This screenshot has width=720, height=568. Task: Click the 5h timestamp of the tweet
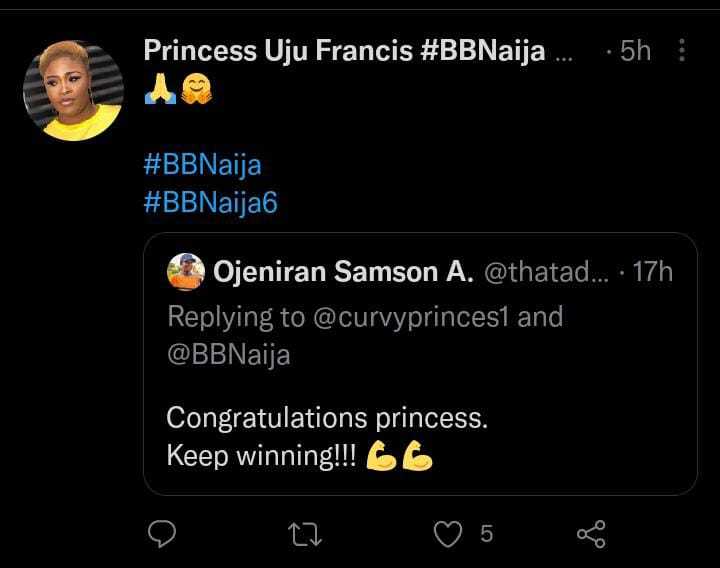tap(634, 51)
